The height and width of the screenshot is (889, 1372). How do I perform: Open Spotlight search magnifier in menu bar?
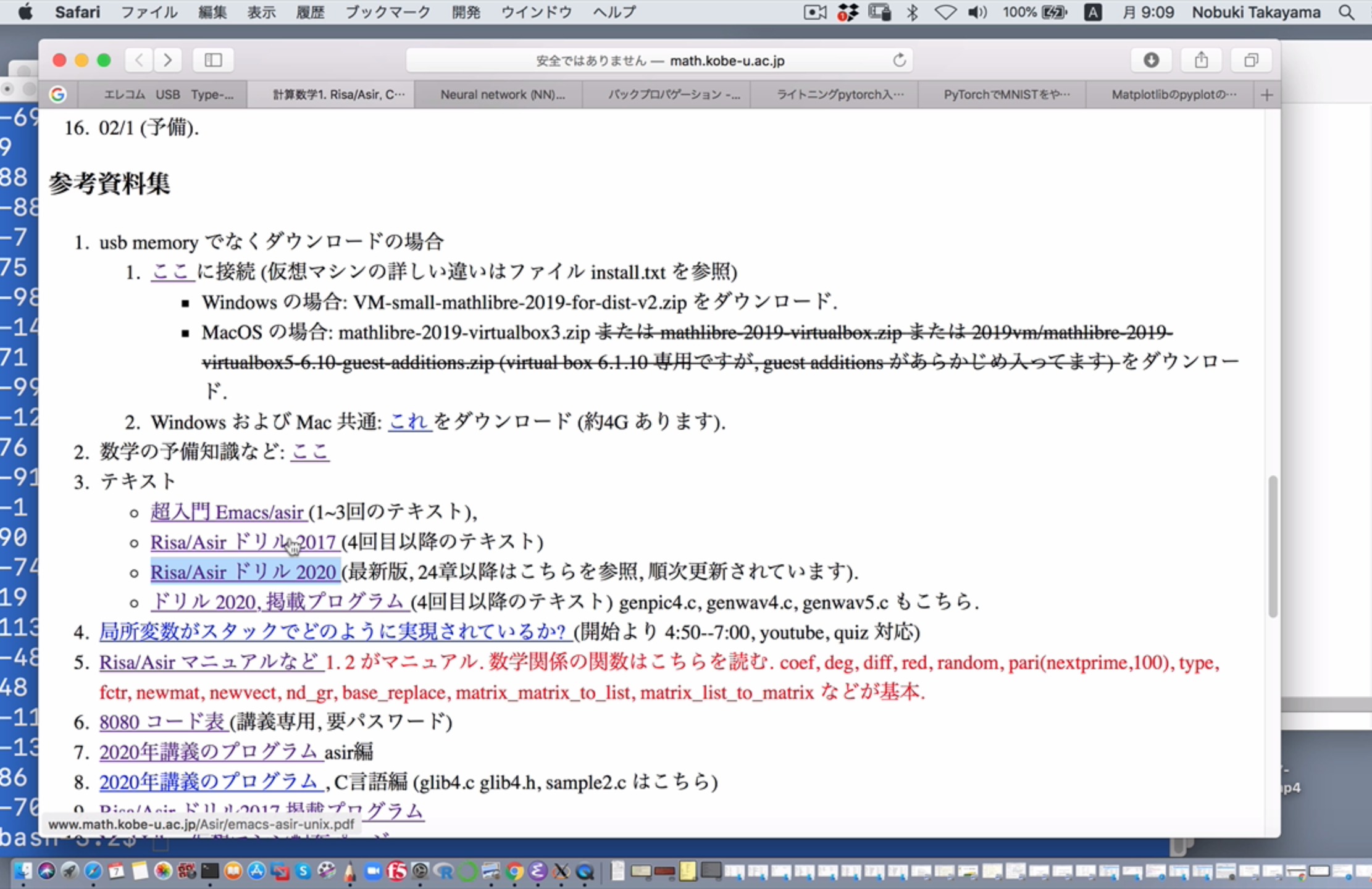click(1347, 12)
